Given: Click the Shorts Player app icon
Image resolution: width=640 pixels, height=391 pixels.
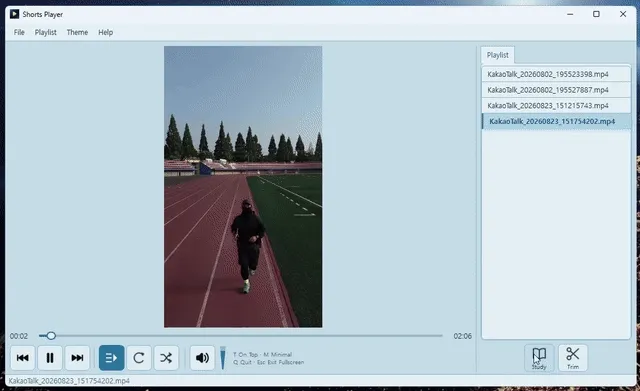Looking at the screenshot, I should click(14, 14).
